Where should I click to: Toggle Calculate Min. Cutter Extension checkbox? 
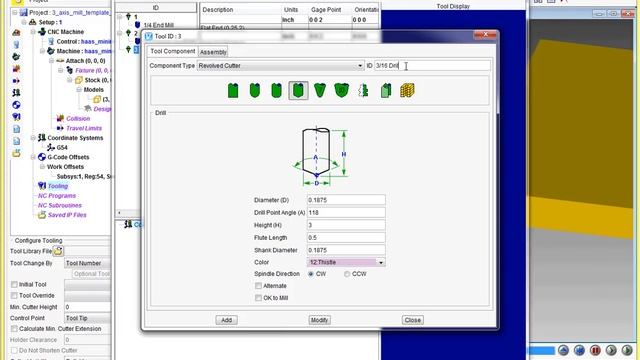14,329
